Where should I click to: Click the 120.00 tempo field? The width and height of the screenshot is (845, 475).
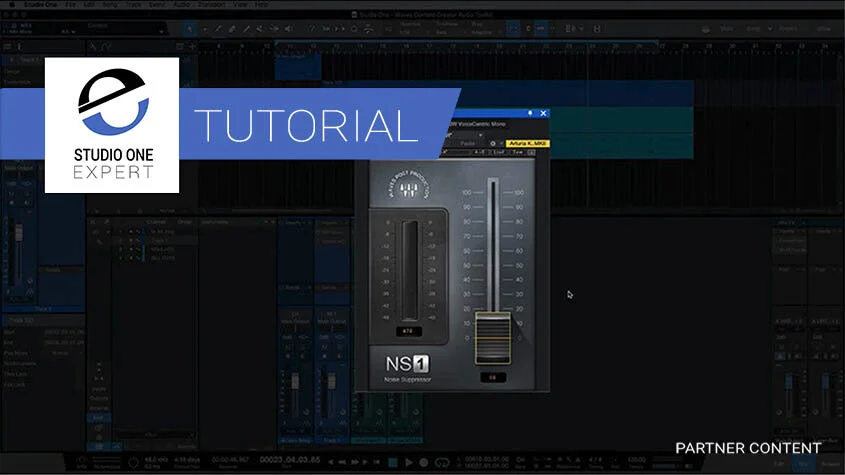[x=636, y=460]
